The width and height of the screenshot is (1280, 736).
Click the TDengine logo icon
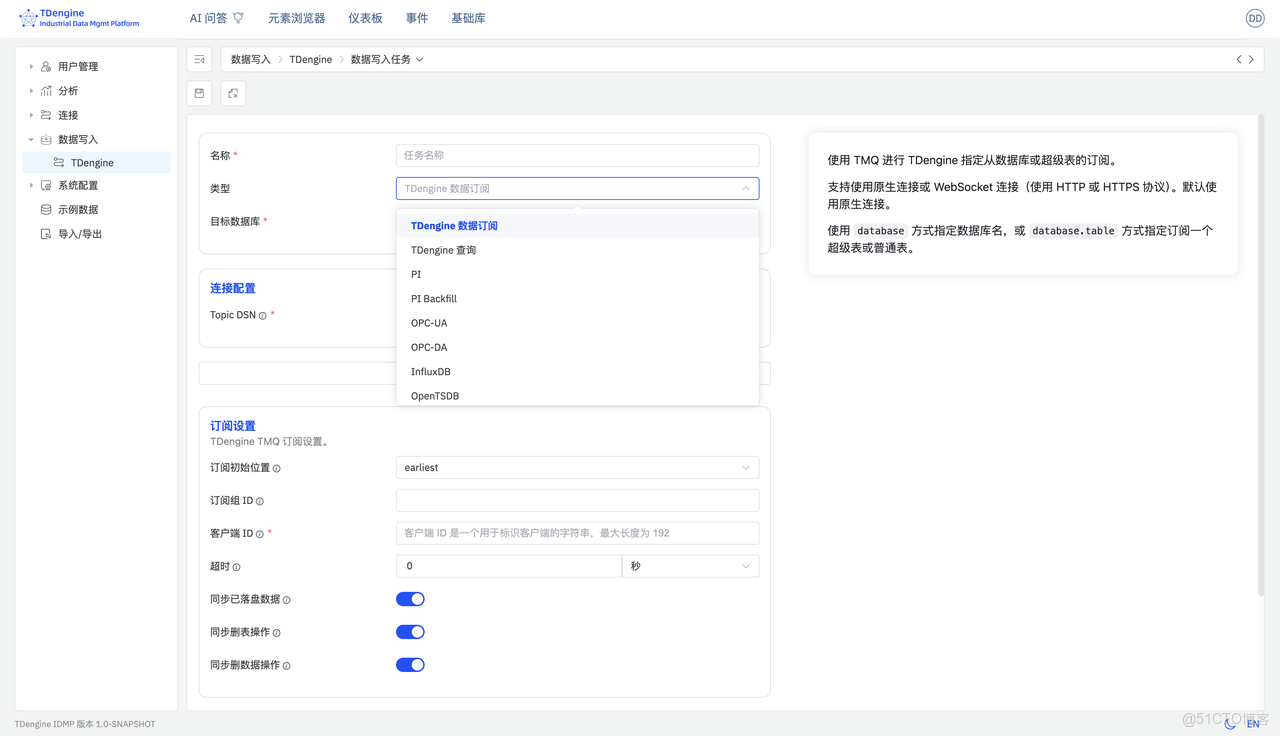tap(28, 18)
